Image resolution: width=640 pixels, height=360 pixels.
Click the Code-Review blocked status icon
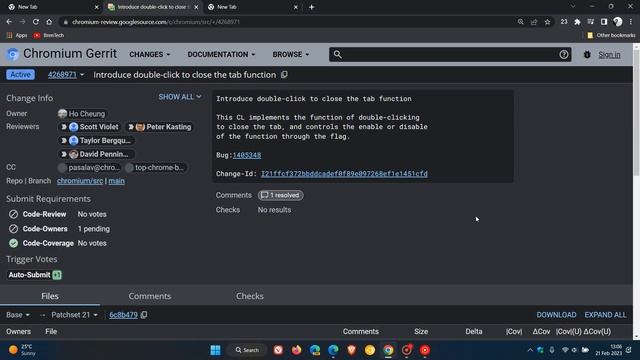(13, 214)
